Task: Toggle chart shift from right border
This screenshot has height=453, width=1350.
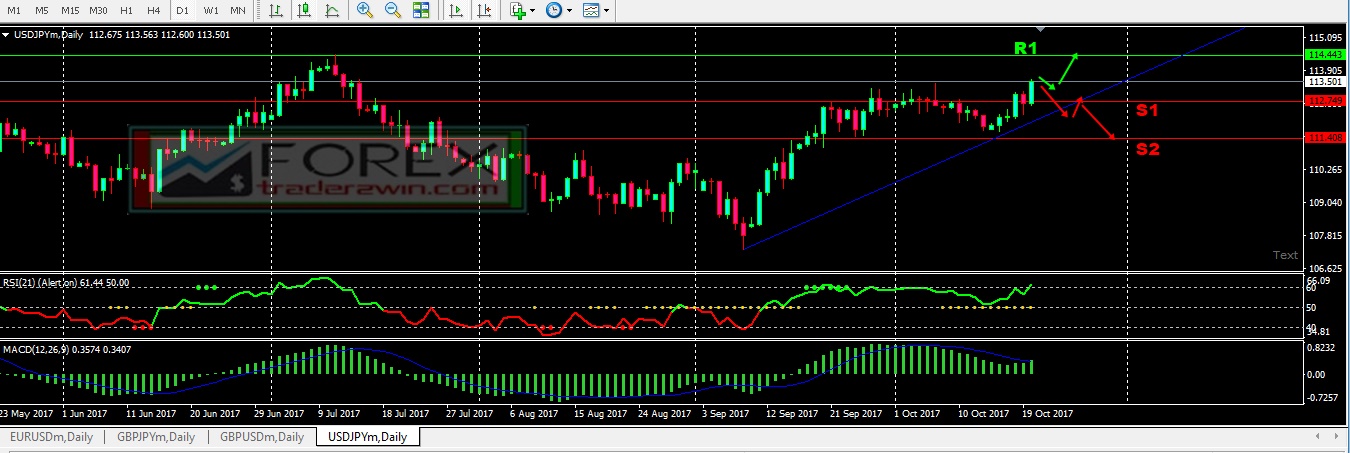Action: point(484,10)
